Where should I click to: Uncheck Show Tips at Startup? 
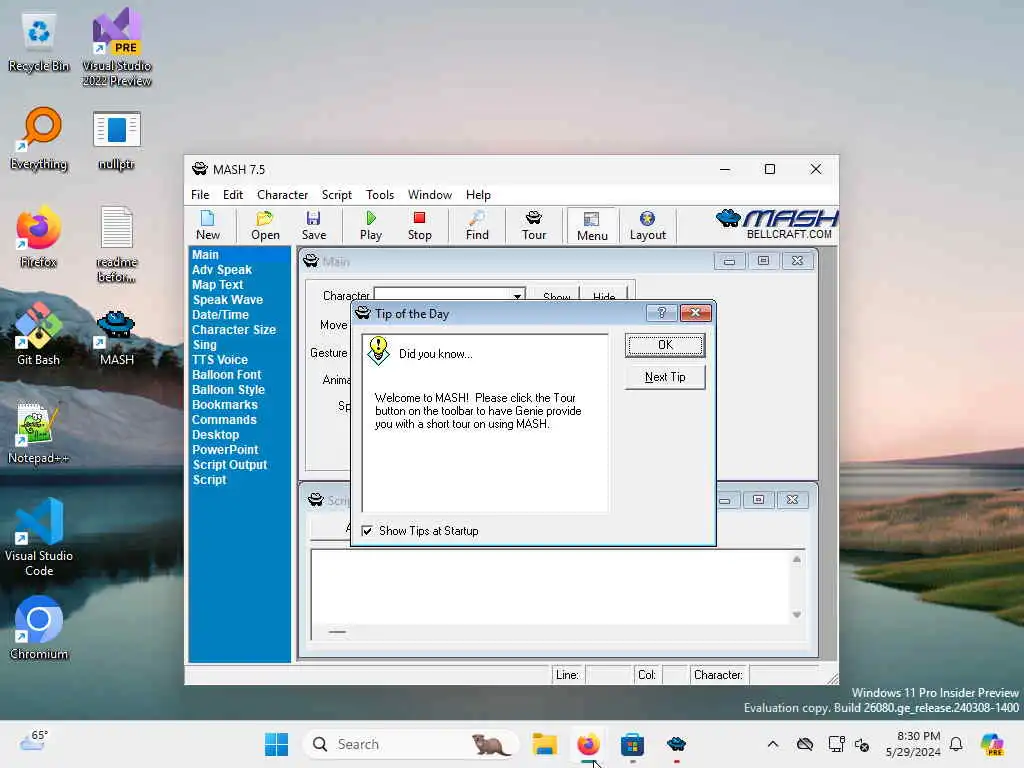click(x=367, y=531)
